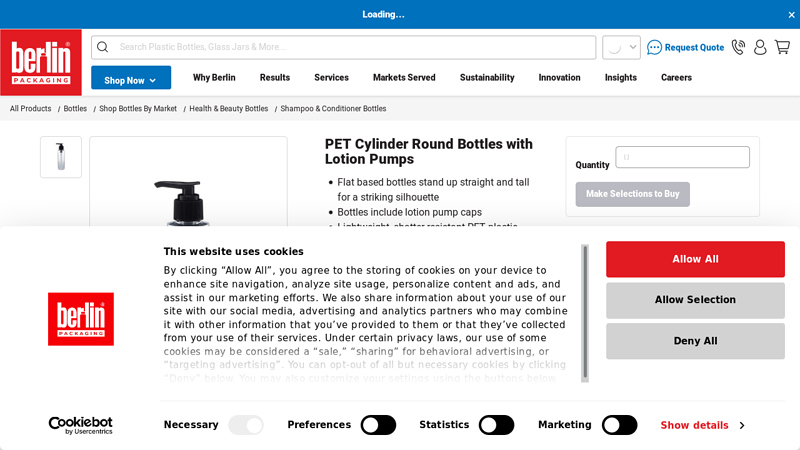The width and height of the screenshot is (800, 450).
Task: Click the Request Quote chat icon
Action: point(654,47)
